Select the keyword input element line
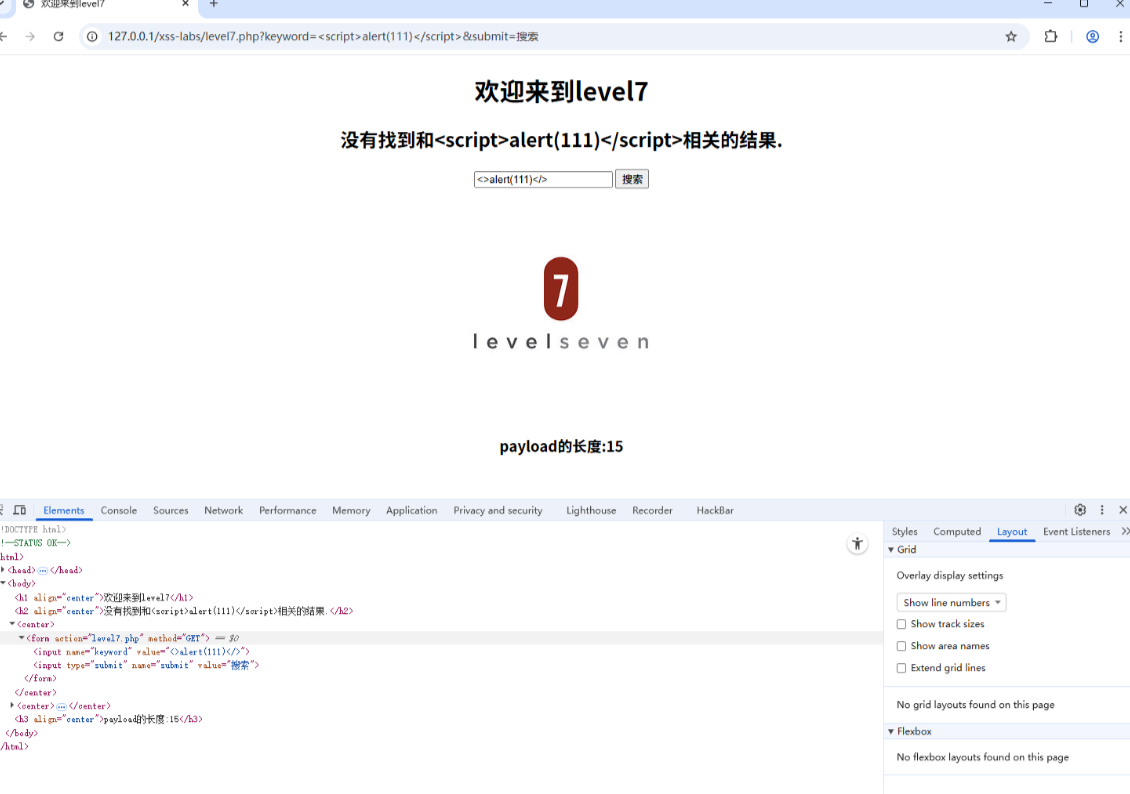Screen dimensions: 1130x794 pos(141,652)
